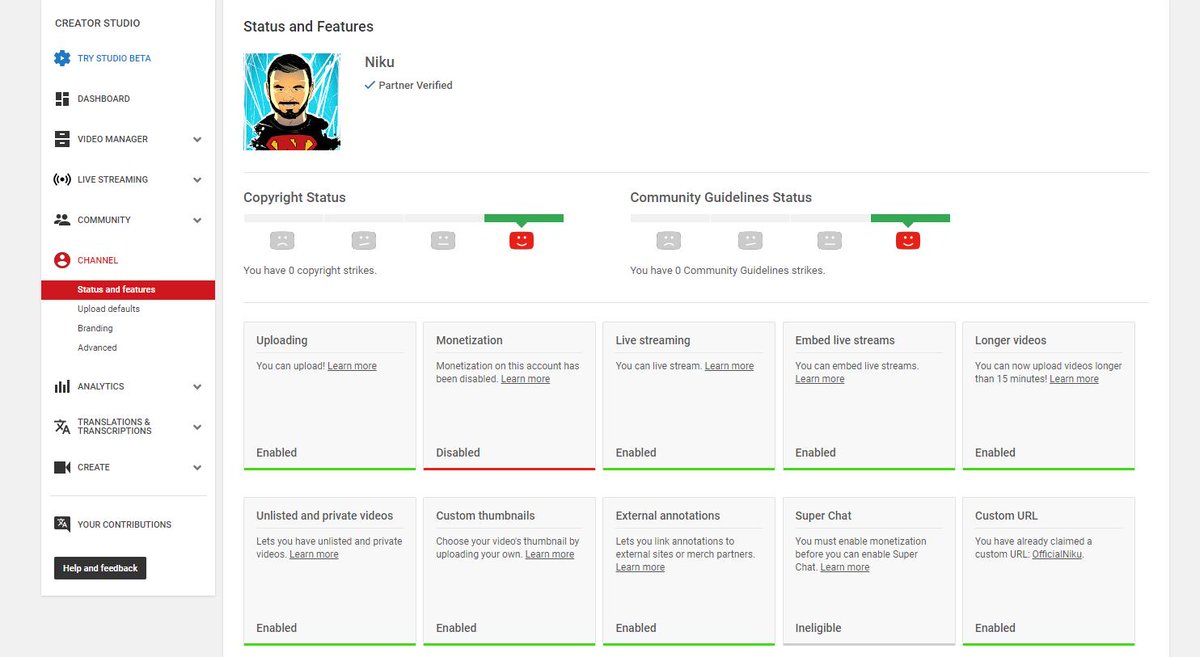
Task: Expand the Live Streaming section chevron
Action: pyautogui.click(x=197, y=180)
